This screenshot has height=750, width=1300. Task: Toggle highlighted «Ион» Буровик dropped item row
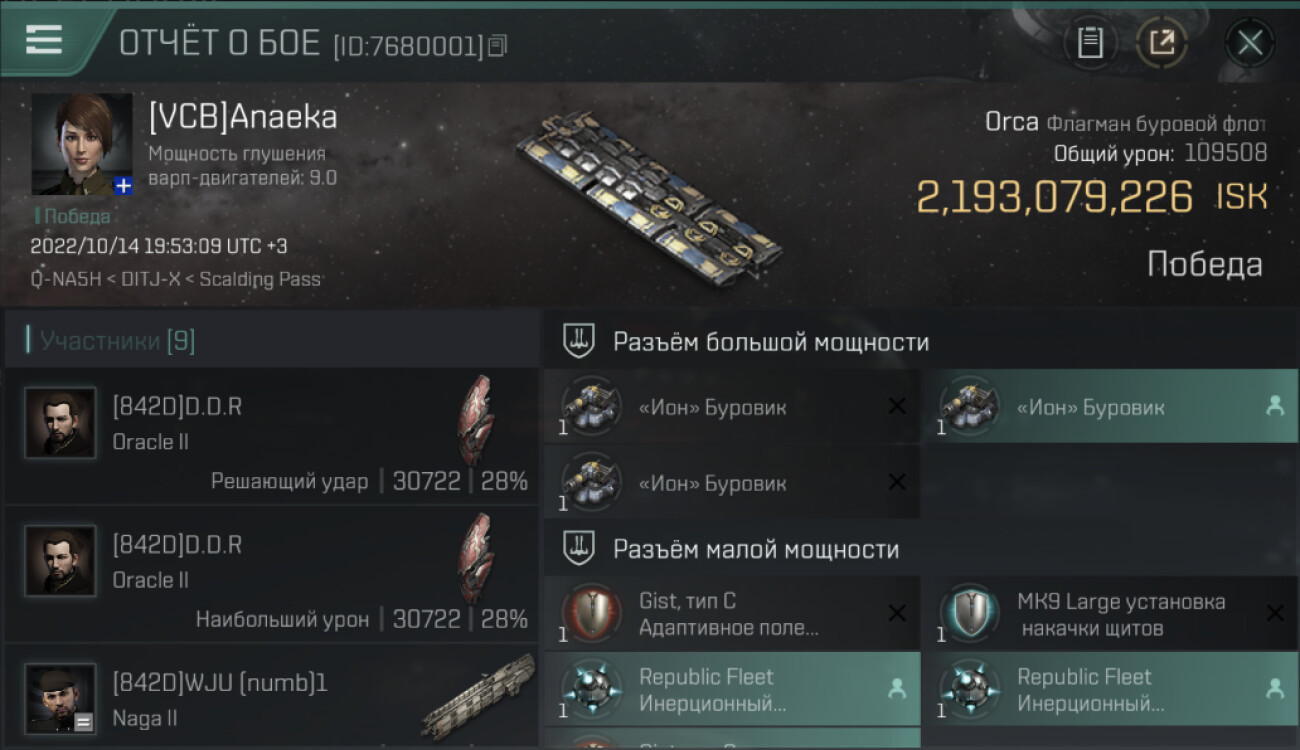(1110, 407)
